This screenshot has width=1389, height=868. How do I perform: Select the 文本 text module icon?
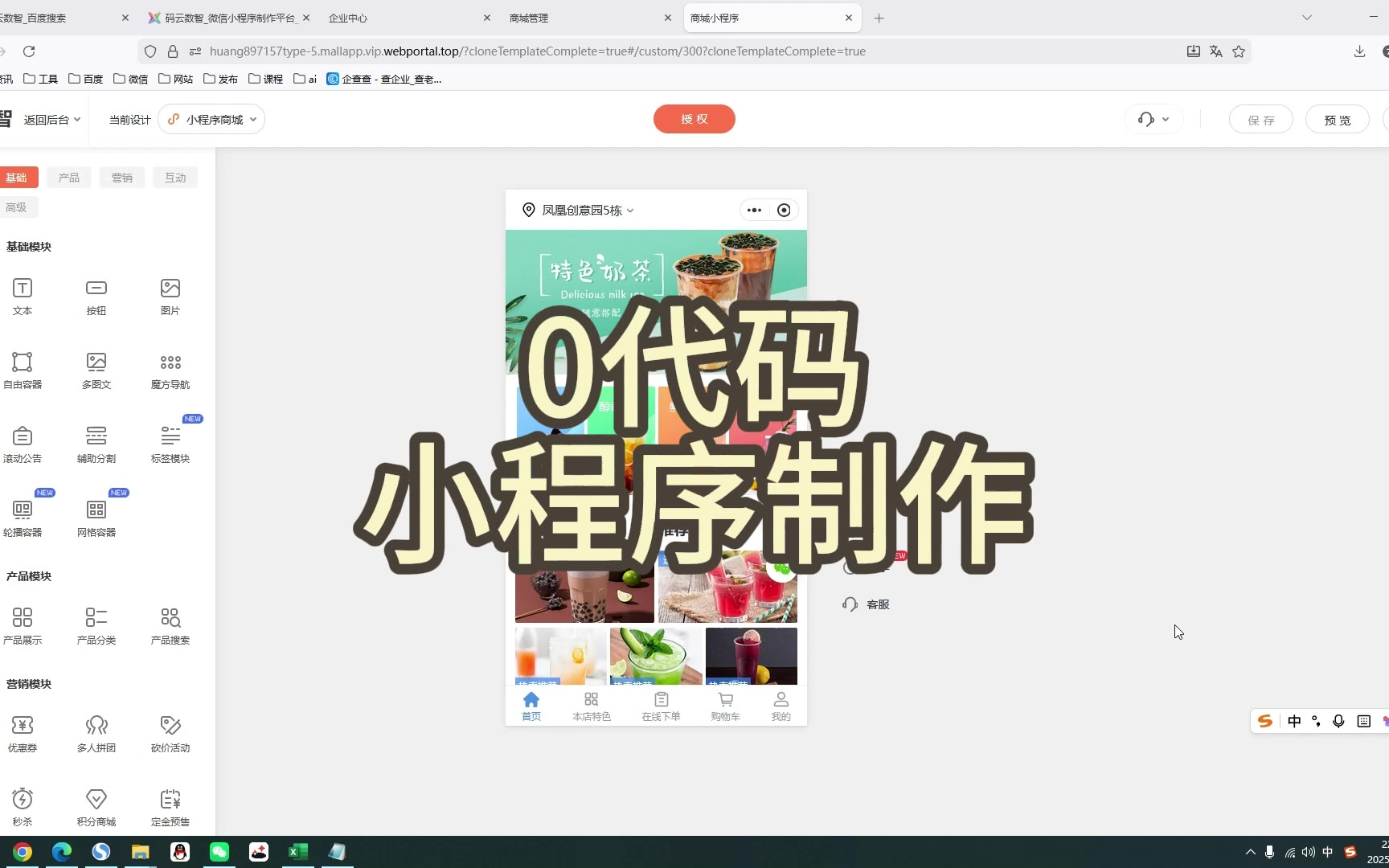23,296
